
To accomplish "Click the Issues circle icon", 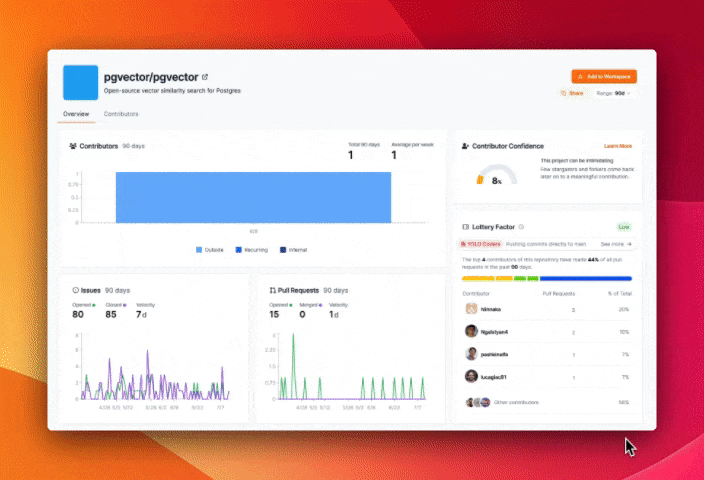I will pos(75,291).
